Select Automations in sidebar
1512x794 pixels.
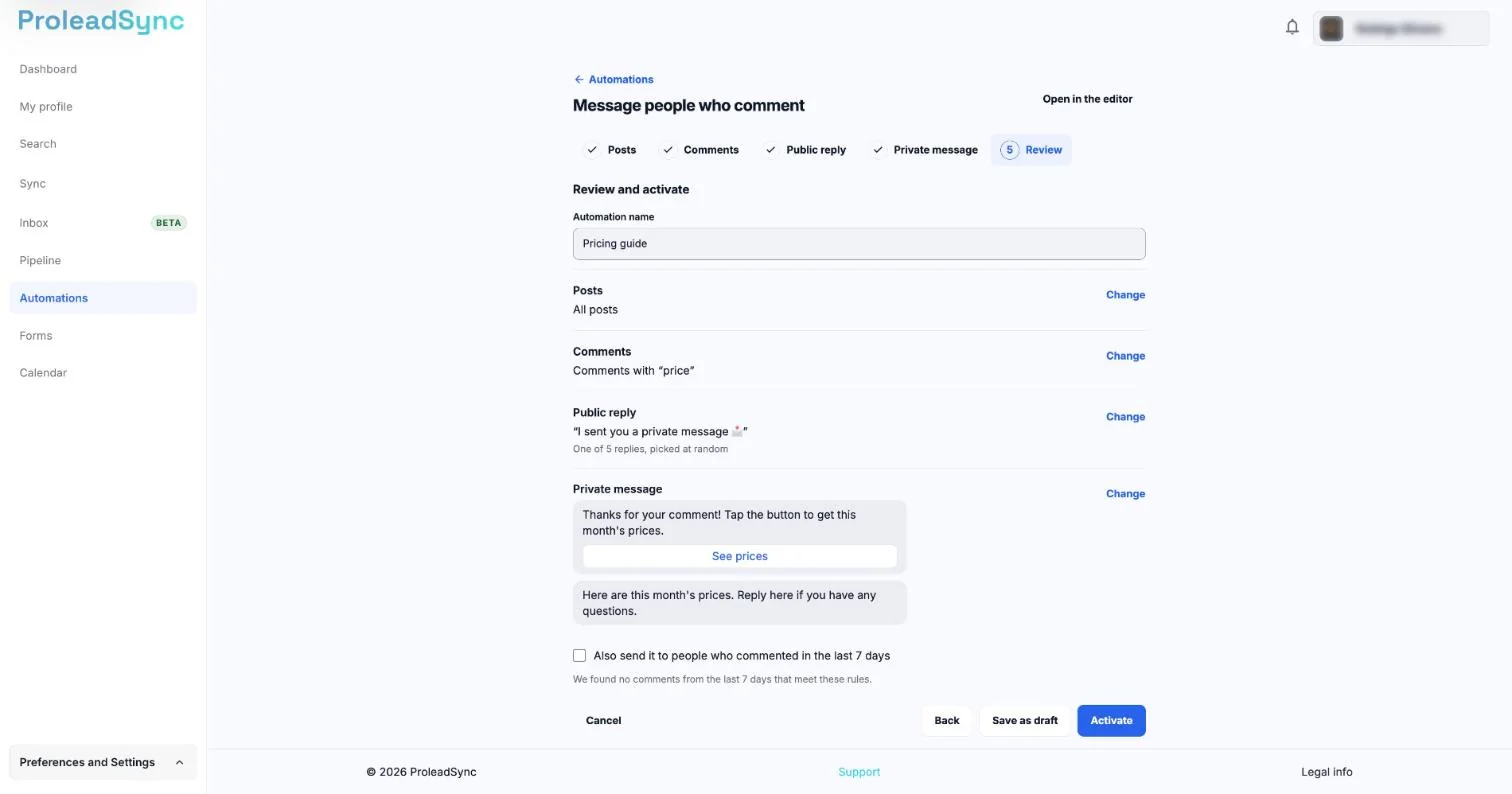click(x=103, y=298)
